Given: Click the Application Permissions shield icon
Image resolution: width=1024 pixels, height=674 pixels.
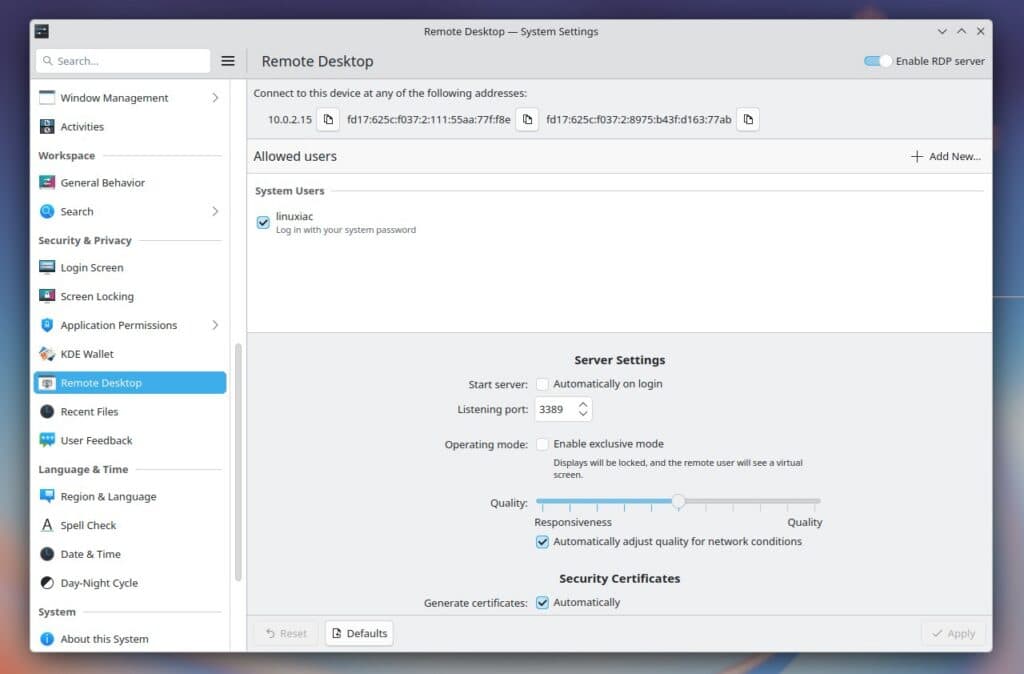Looking at the screenshot, I should click(x=47, y=325).
